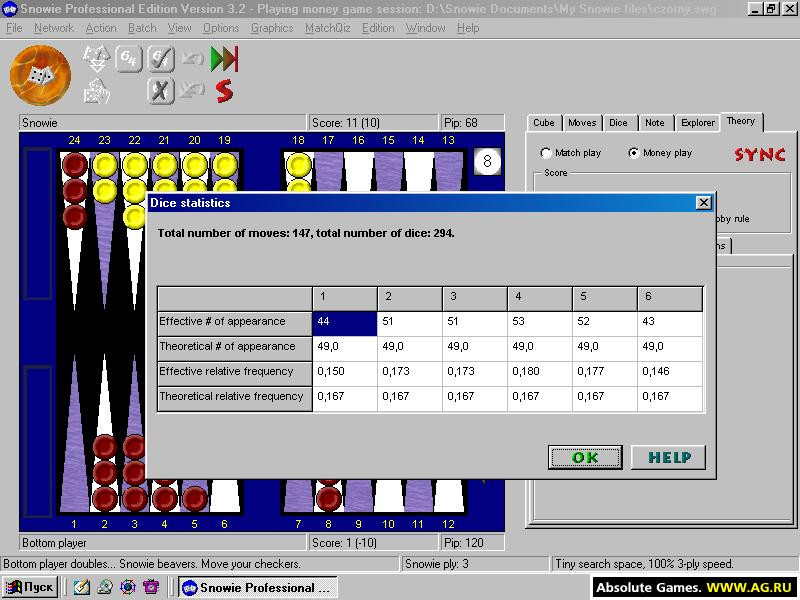Screen dimensions: 800x600
Task: Click OK in Dice statistics dialog
Action: 585,457
